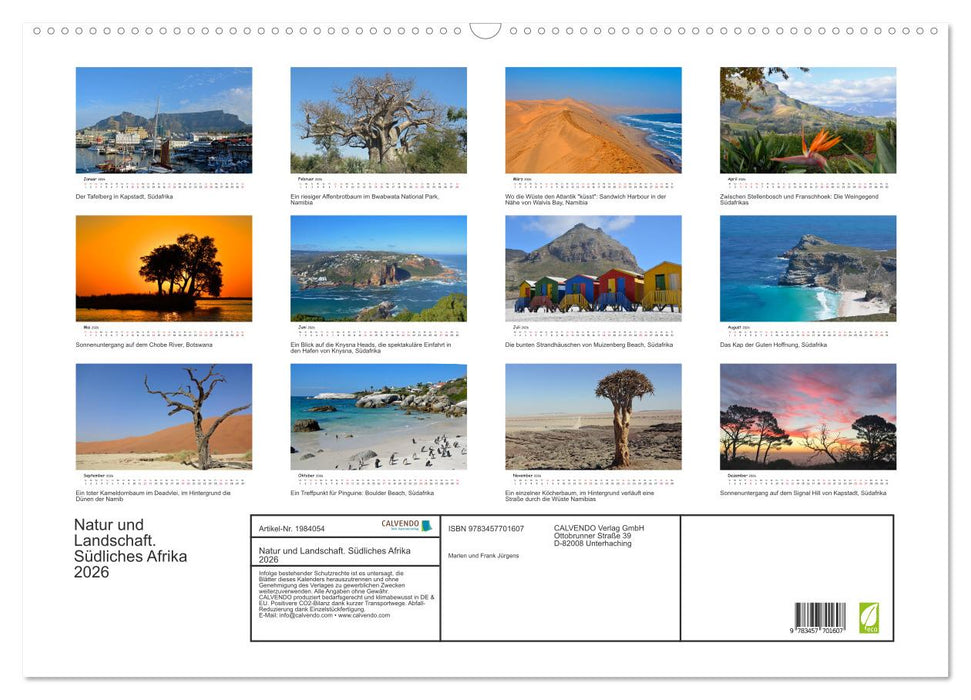This screenshot has width=971, height=700.
Task: Open the Sandwich Harbour dune photo
Action: coord(593,120)
